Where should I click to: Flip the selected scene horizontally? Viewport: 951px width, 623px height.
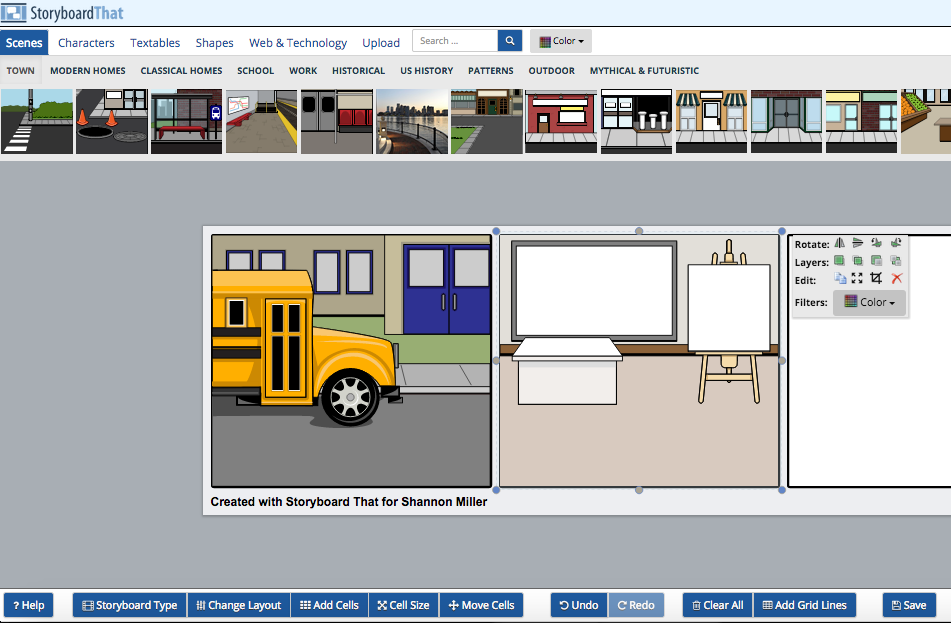(x=839, y=243)
